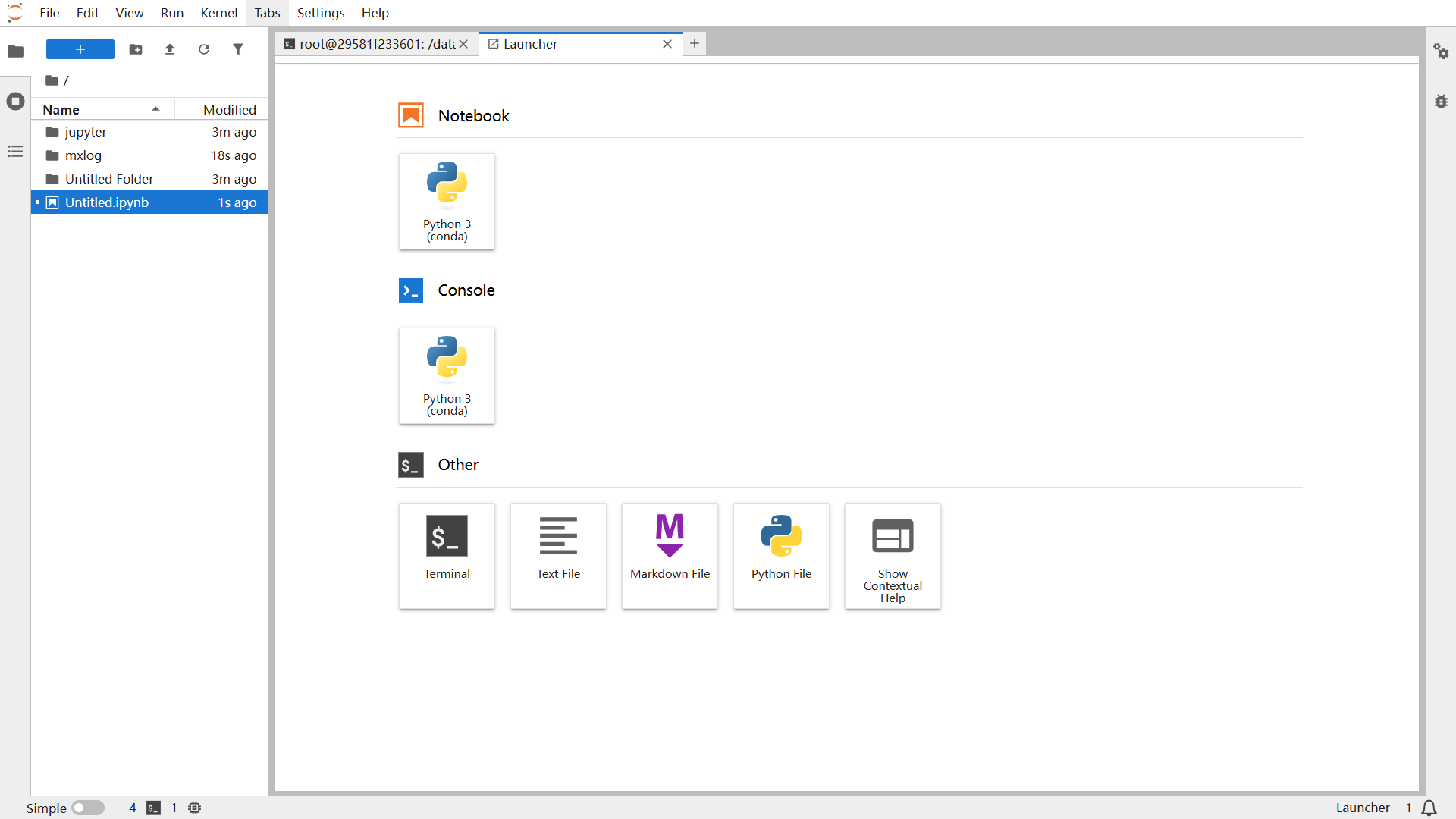Screen dimensions: 1456x819
Task: Create a new Text File
Action: [558, 556]
